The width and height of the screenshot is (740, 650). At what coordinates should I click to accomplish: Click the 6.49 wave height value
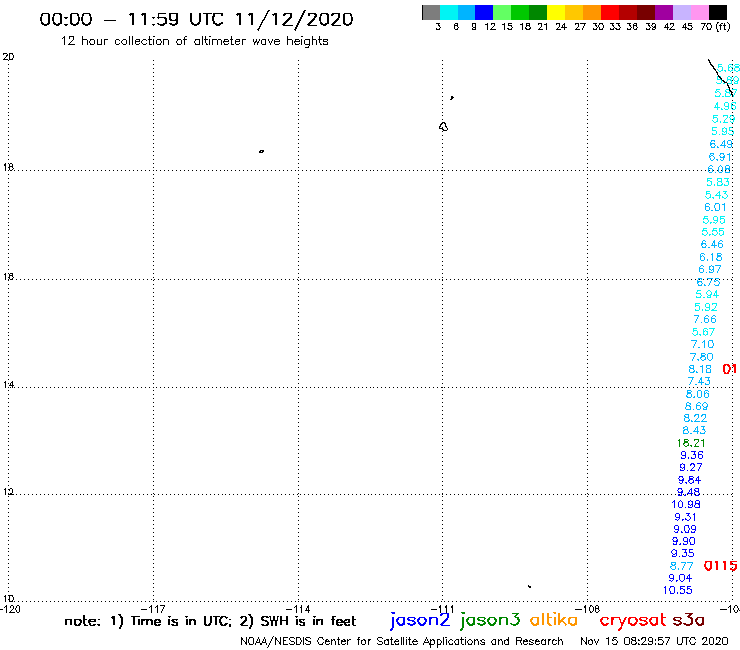point(721,144)
